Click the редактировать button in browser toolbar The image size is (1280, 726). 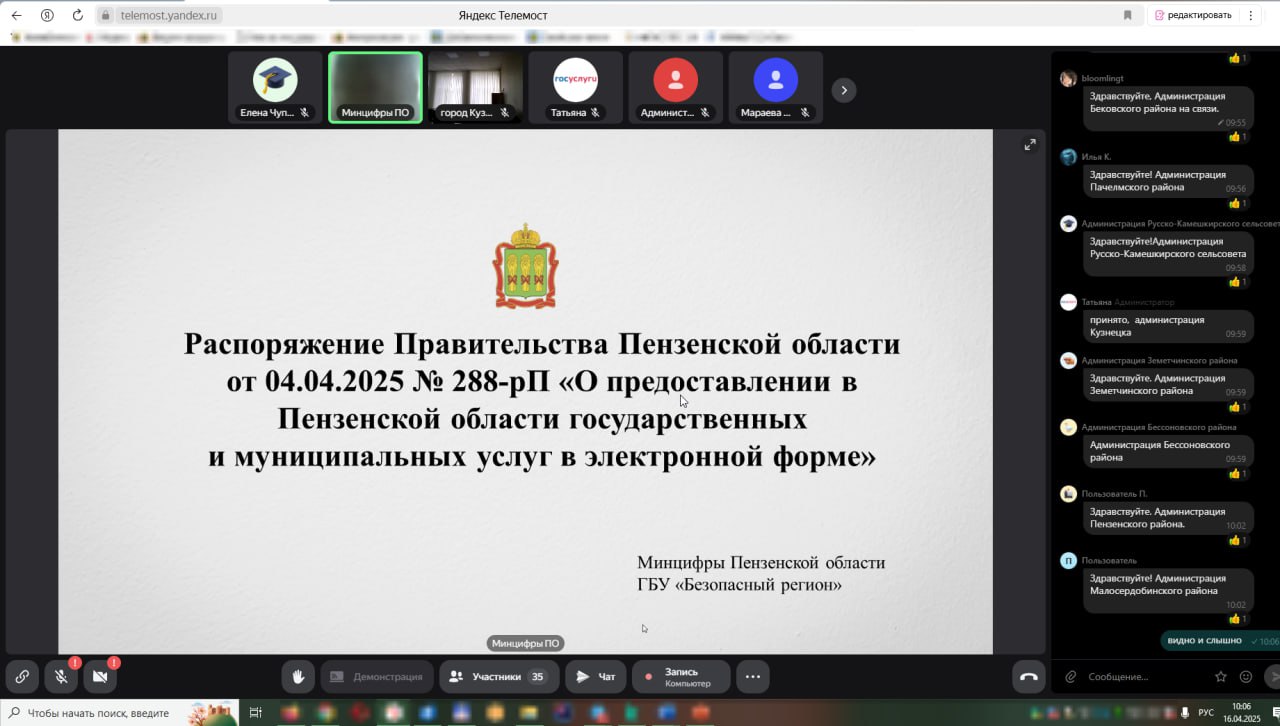(1193, 15)
